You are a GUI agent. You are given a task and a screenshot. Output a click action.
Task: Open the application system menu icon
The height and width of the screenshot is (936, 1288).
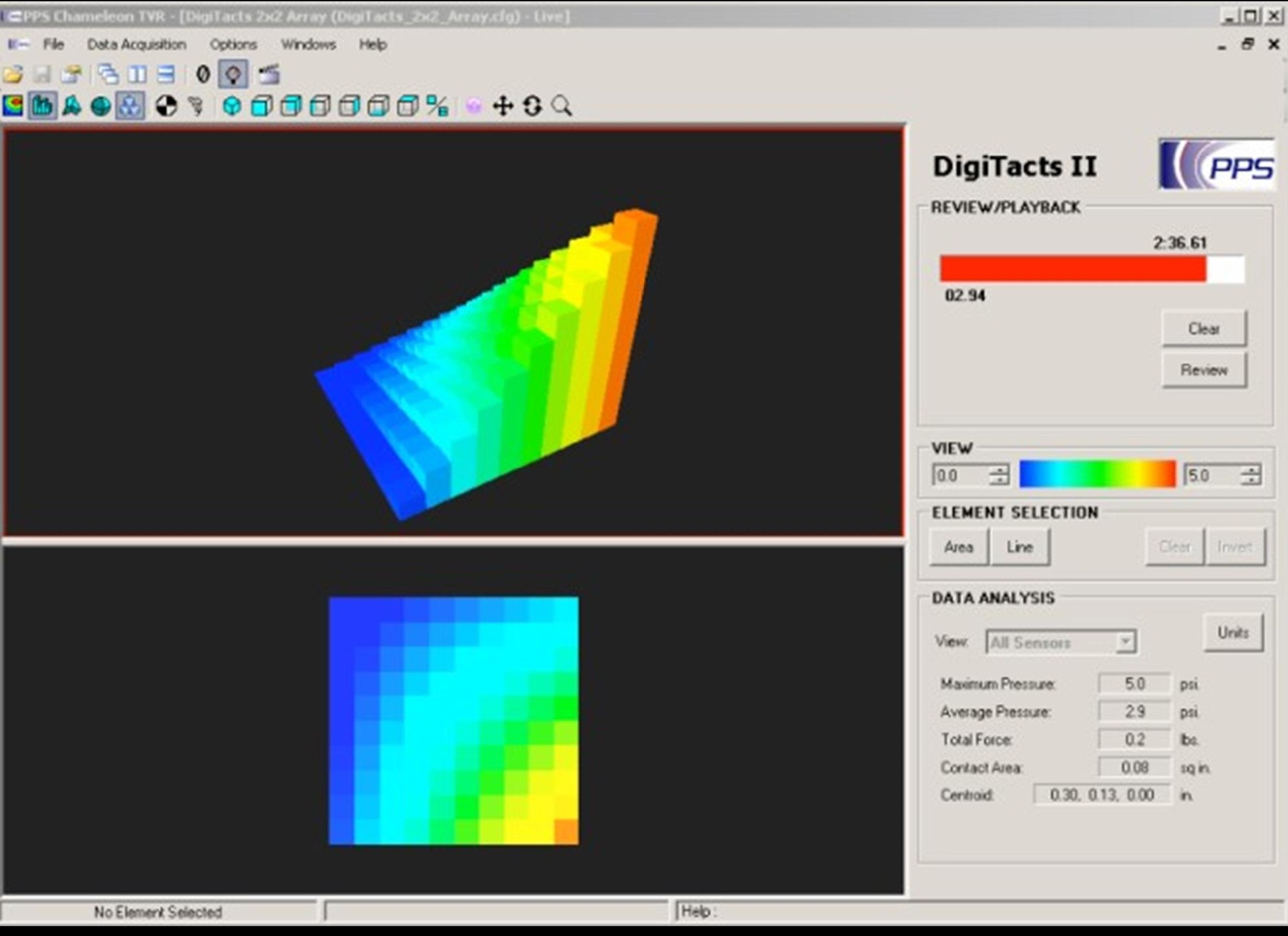point(18,44)
